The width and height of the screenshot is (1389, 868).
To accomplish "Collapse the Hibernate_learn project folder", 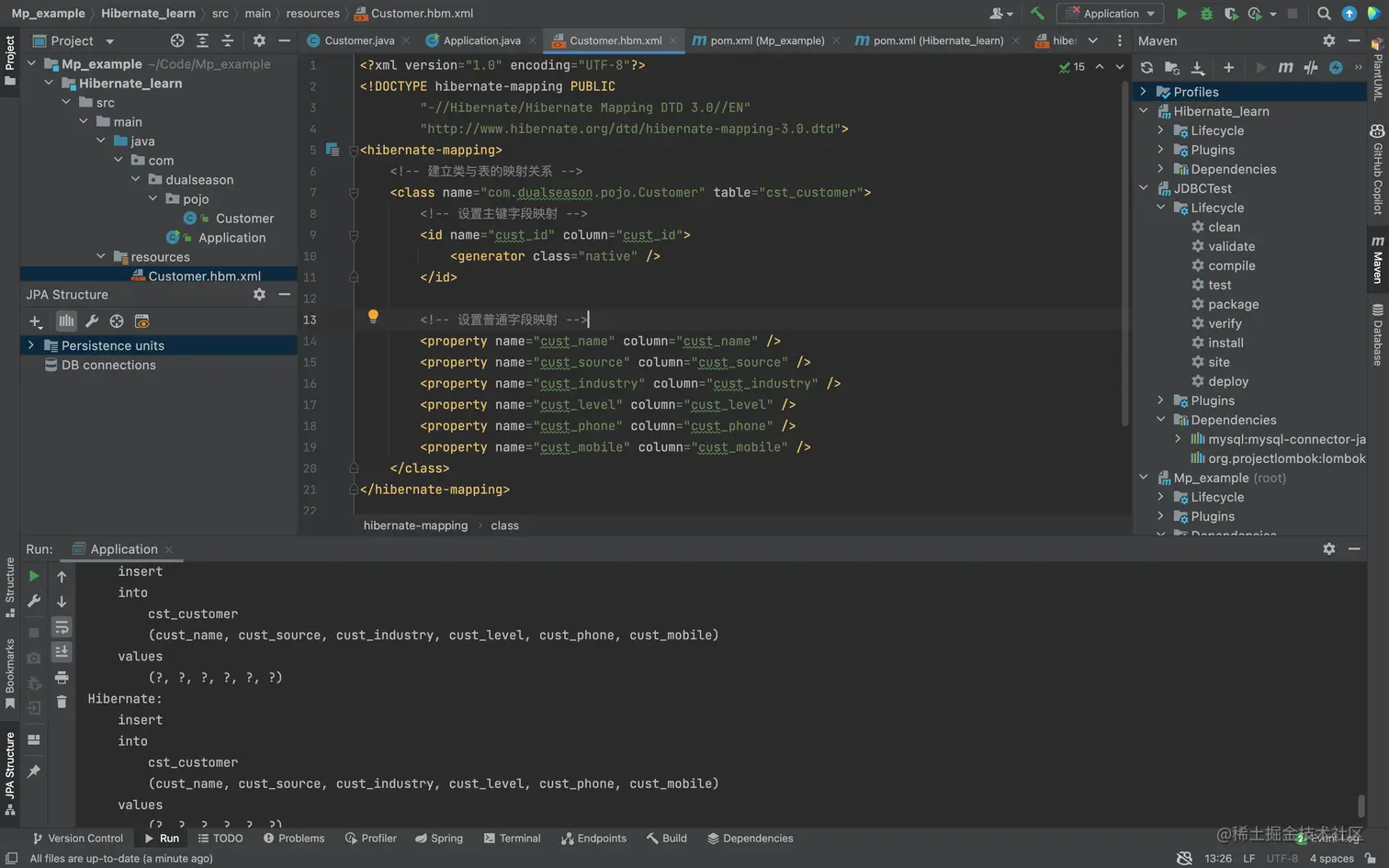I will click(49, 83).
